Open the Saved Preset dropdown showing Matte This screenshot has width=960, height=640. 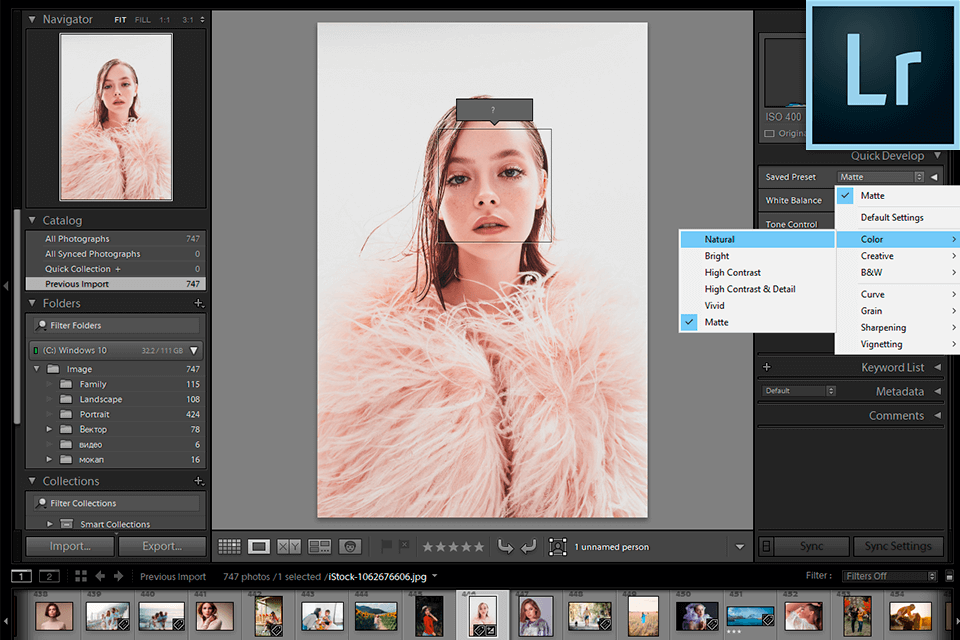coord(880,176)
